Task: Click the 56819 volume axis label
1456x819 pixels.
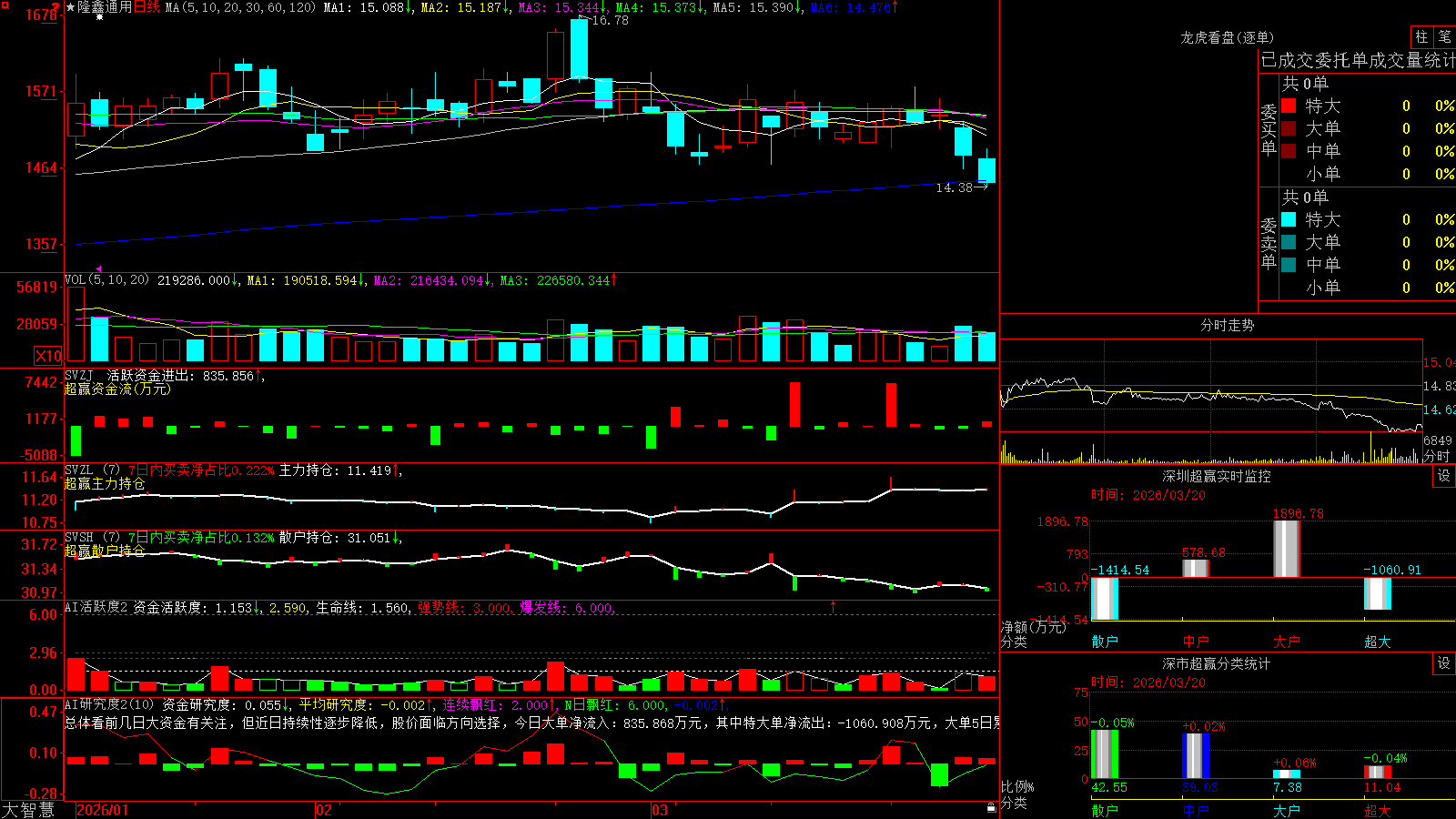Action: coord(36,288)
